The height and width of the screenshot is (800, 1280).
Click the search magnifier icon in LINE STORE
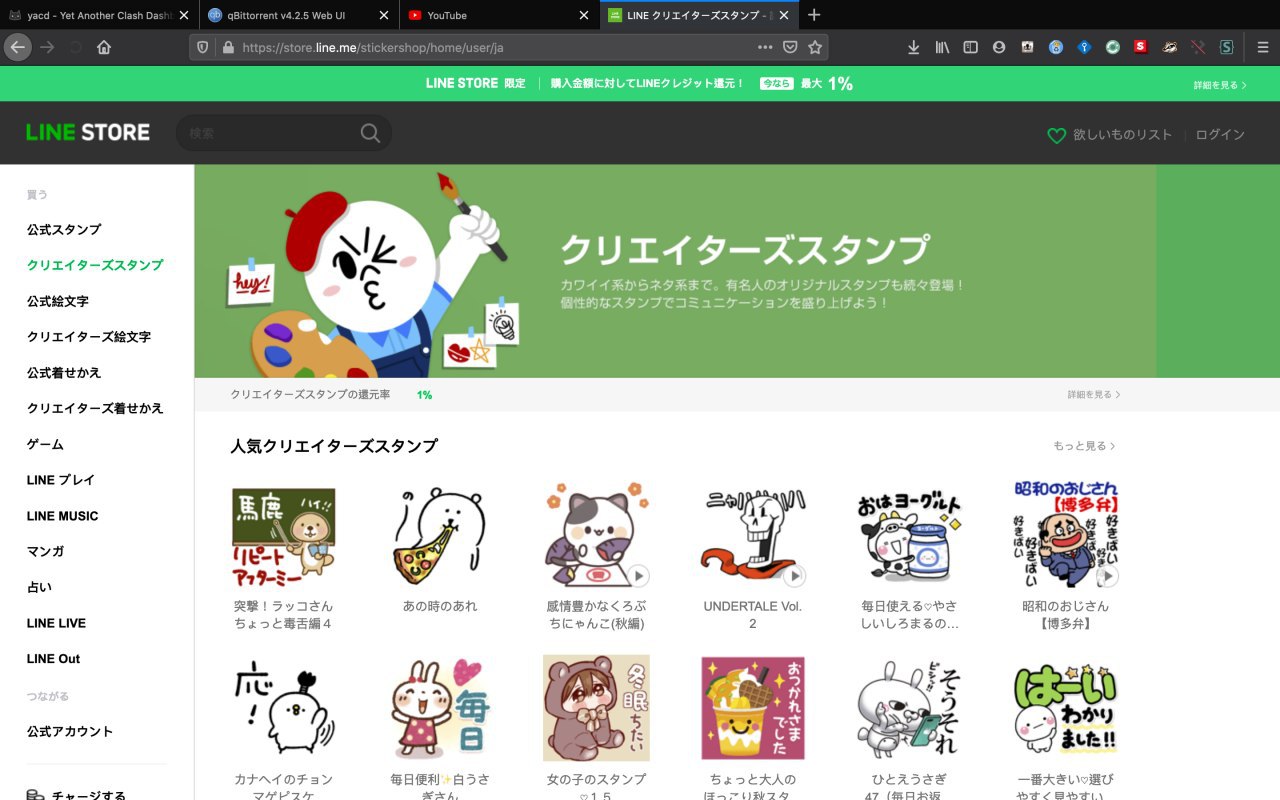pyautogui.click(x=370, y=133)
